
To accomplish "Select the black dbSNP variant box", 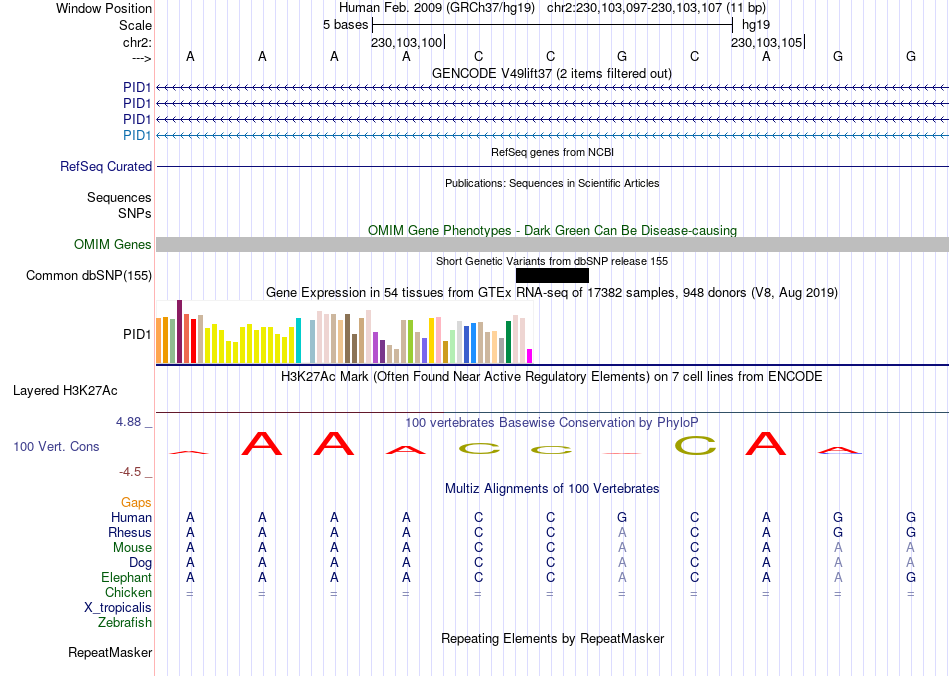I will (552, 276).
